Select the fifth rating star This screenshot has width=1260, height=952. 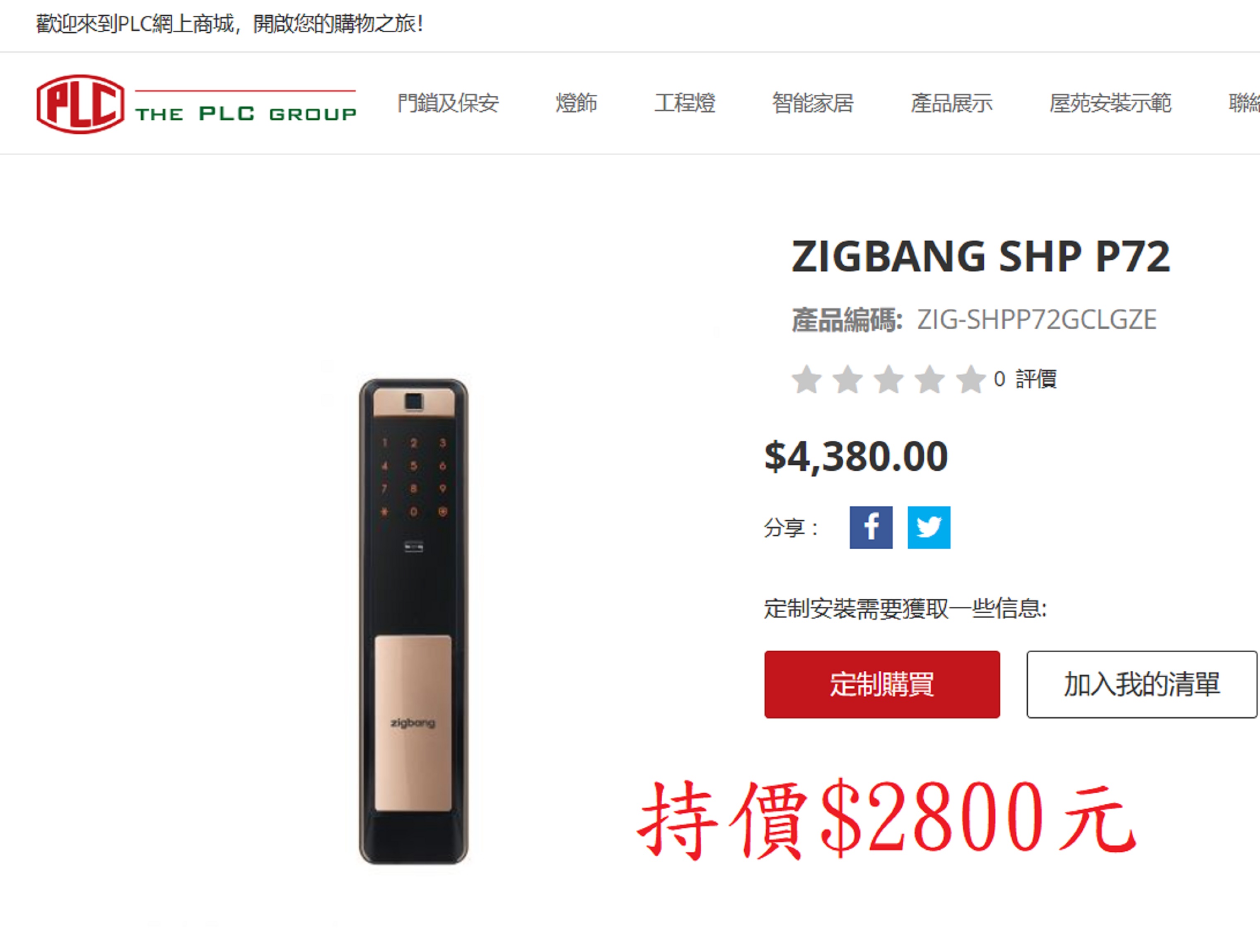pos(970,379)
